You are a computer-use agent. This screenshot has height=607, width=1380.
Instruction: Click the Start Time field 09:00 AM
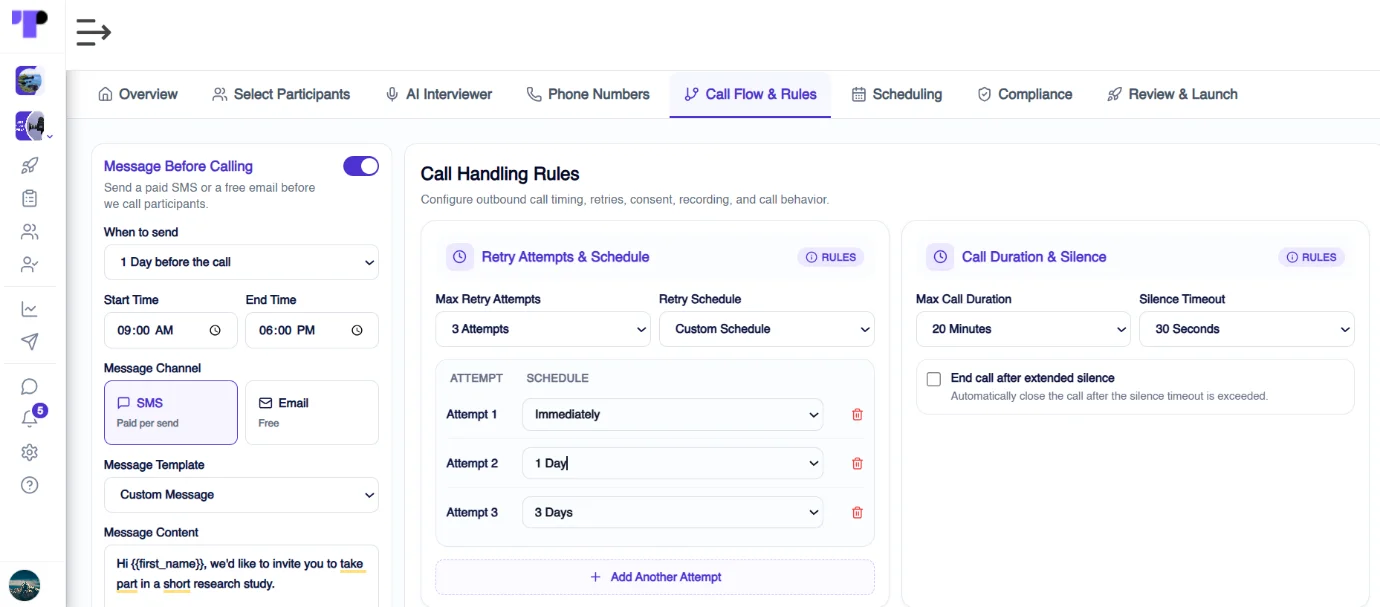171,330
